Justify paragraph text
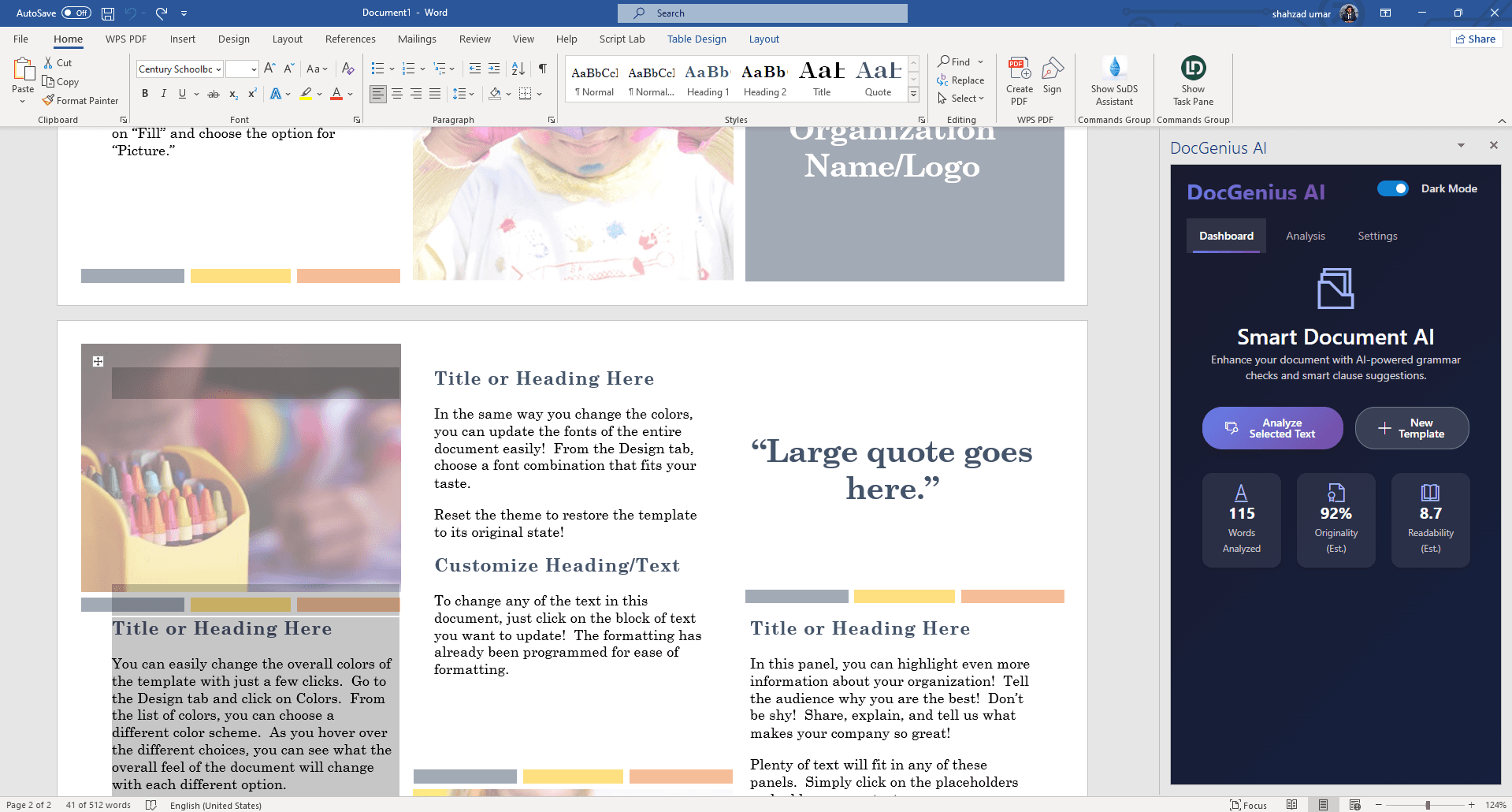Viewport: 1512px width, 812px height. tap(435, 94)
